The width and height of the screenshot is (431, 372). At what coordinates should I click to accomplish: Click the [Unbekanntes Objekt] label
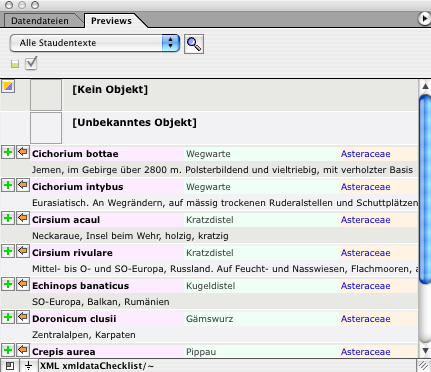tap(134, 122)
